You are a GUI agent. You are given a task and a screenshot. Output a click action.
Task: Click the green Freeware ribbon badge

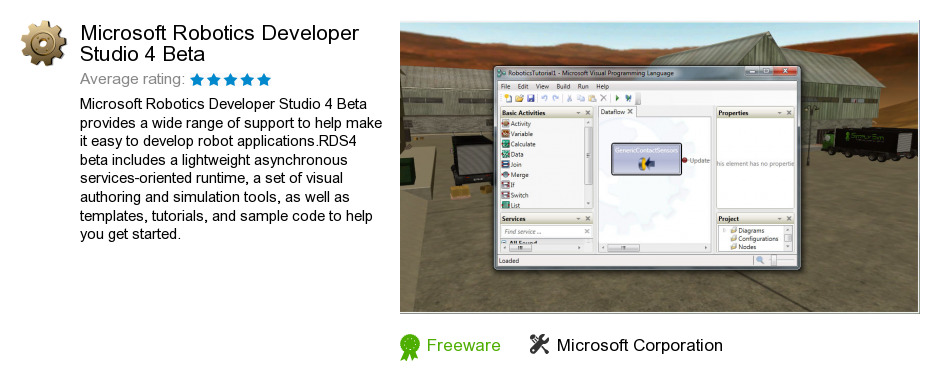(x=409, y=347)
